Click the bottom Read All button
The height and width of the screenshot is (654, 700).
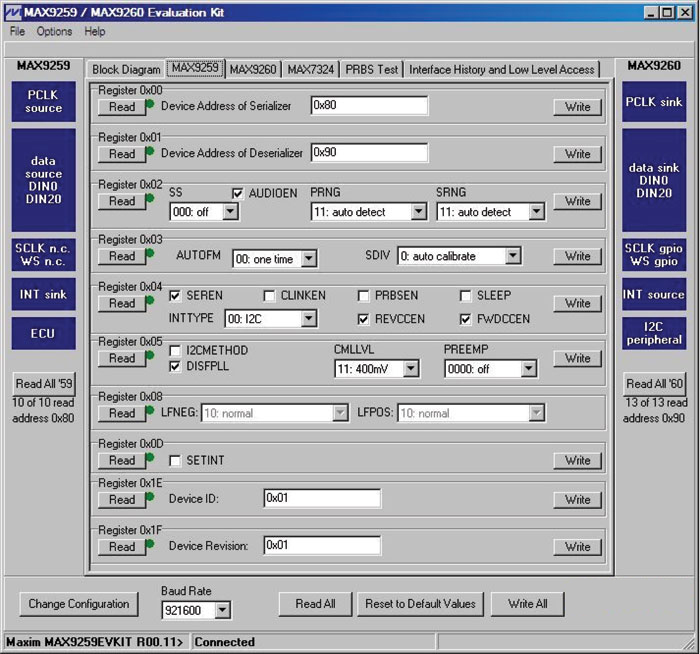pos(315,604)
